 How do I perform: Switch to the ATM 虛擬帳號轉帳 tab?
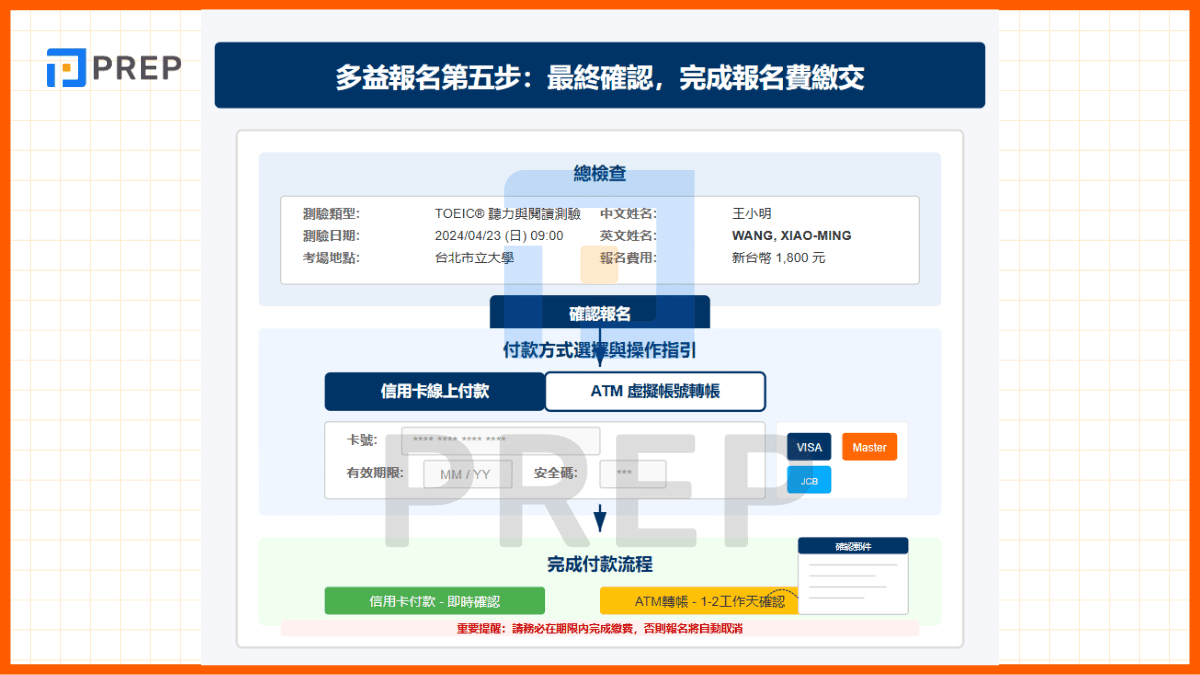coord(654,391)
